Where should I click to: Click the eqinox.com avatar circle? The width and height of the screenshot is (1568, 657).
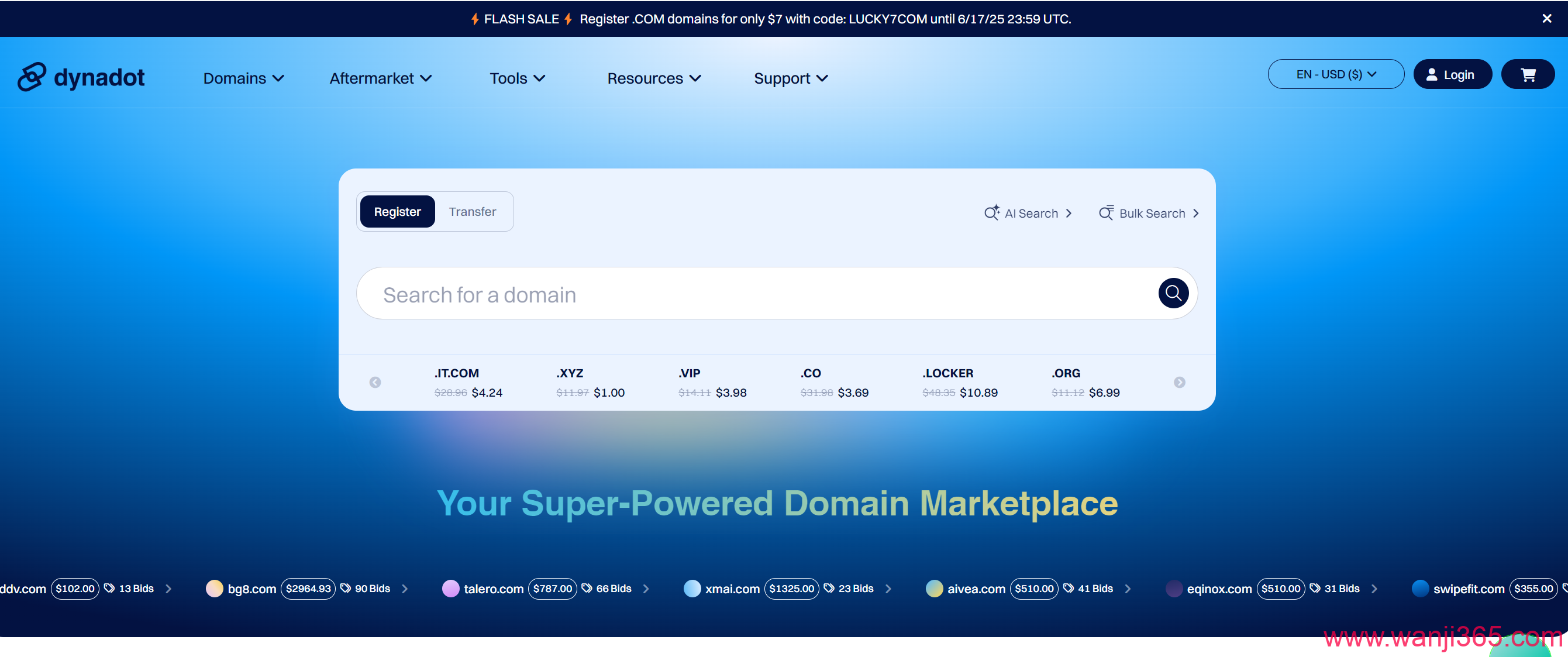click(x=1174, y=588)
